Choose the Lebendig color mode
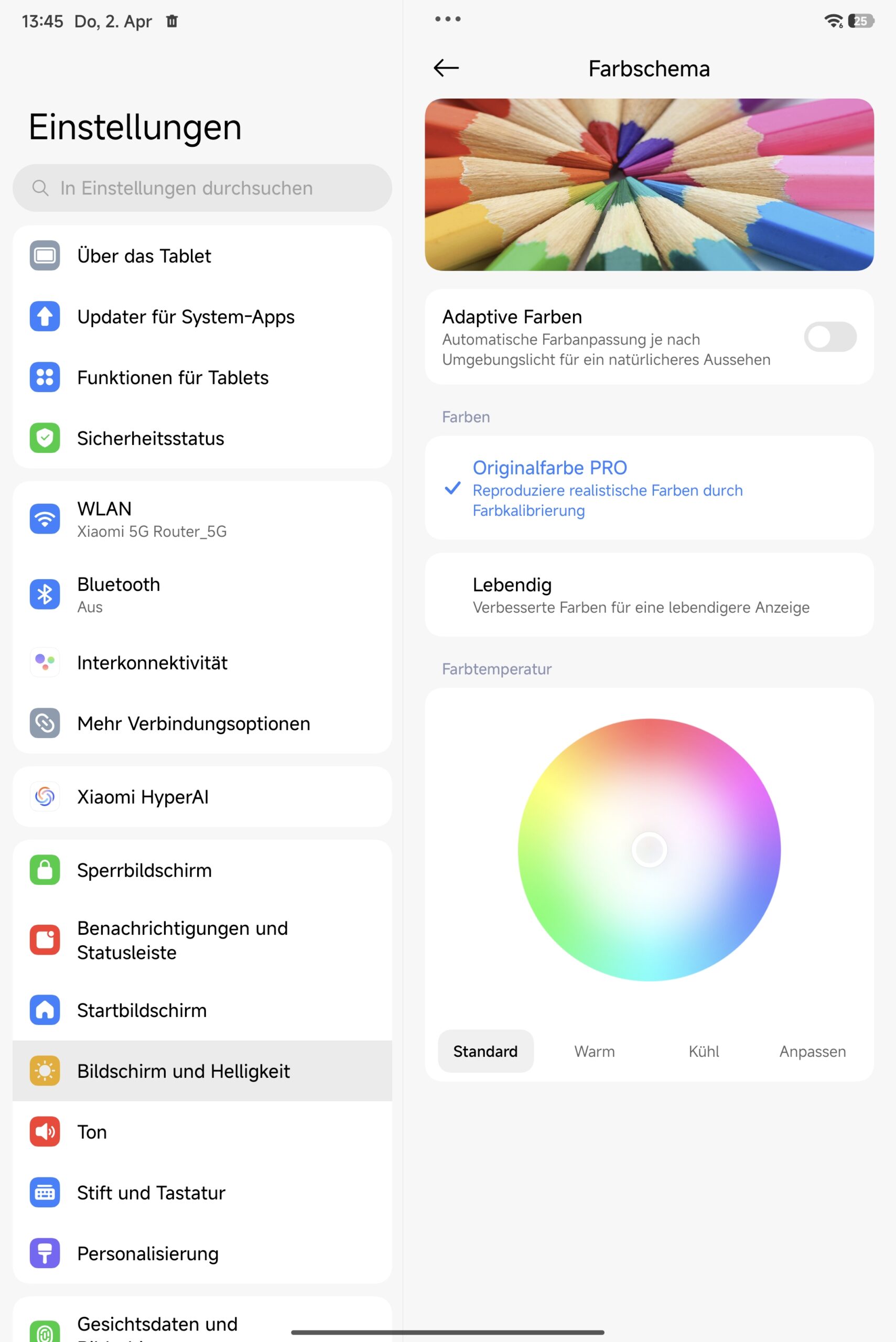 [649, 595]
